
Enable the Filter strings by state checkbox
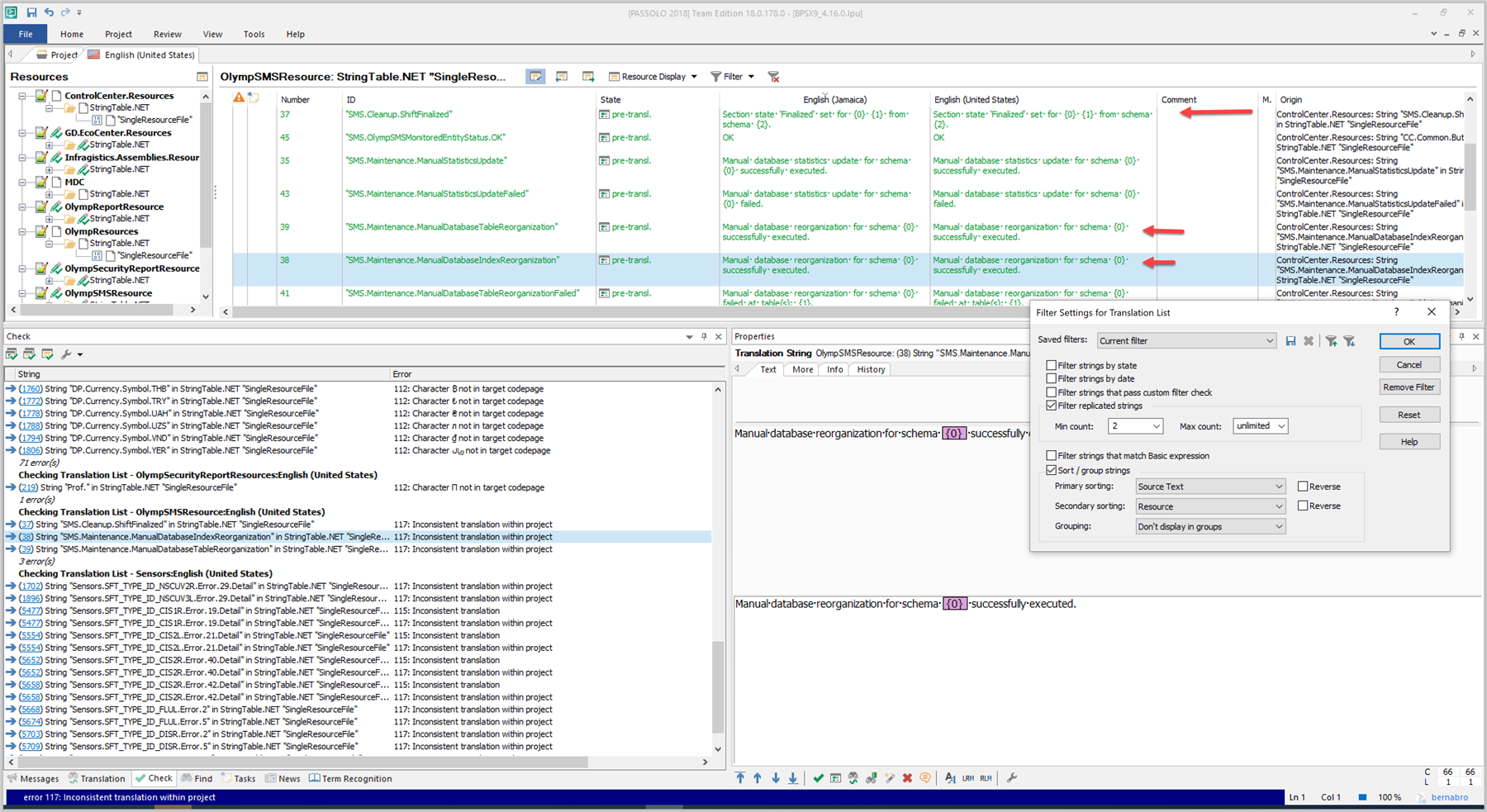1052,364
